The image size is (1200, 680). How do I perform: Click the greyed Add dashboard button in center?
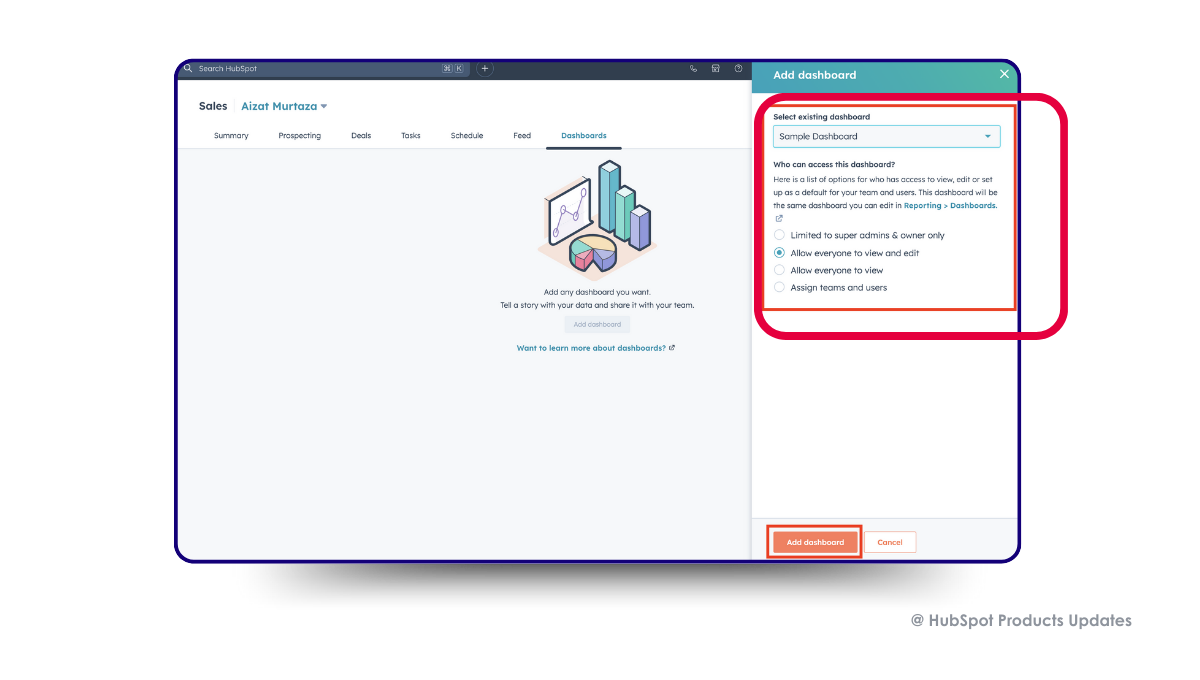[x=597, y=325]
